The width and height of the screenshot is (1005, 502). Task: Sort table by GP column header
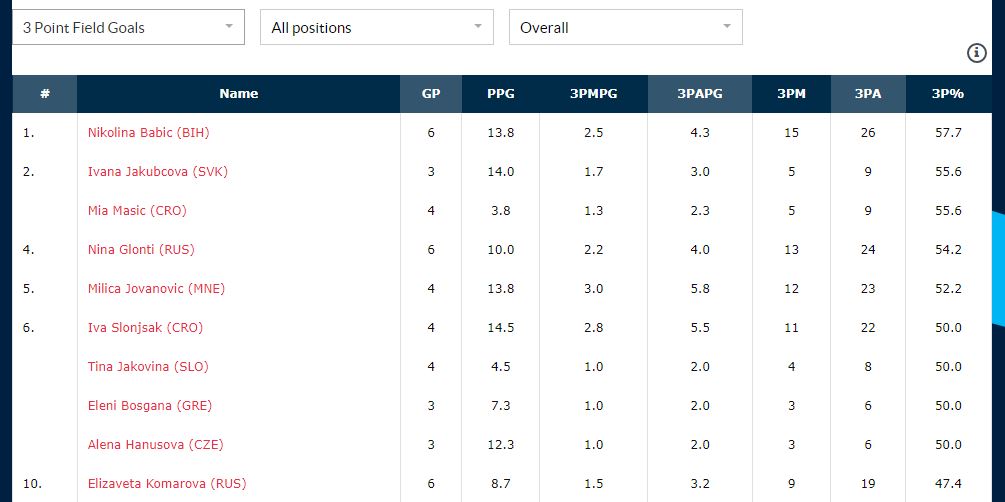pos(431,94)
